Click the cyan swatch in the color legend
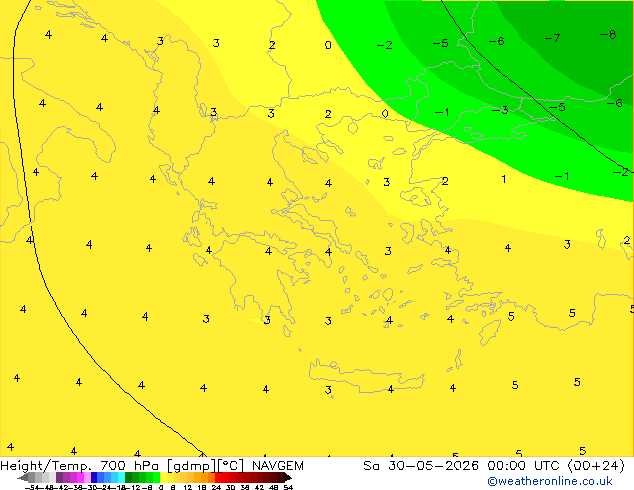This screenshot has height=490, width=634. [121, 478]
